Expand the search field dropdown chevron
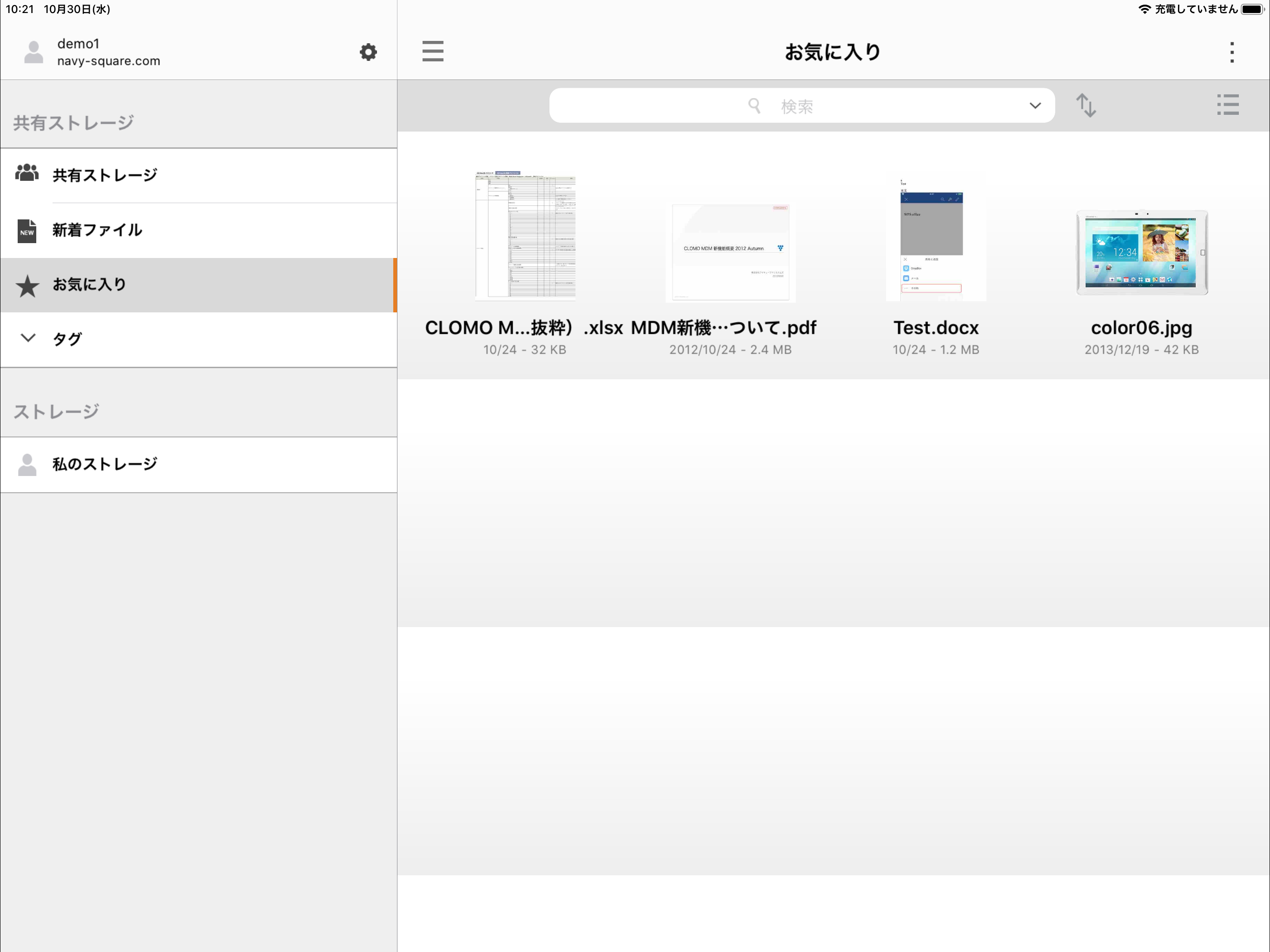Screen dimensions: 1270x952 (x=1035, y=106)
